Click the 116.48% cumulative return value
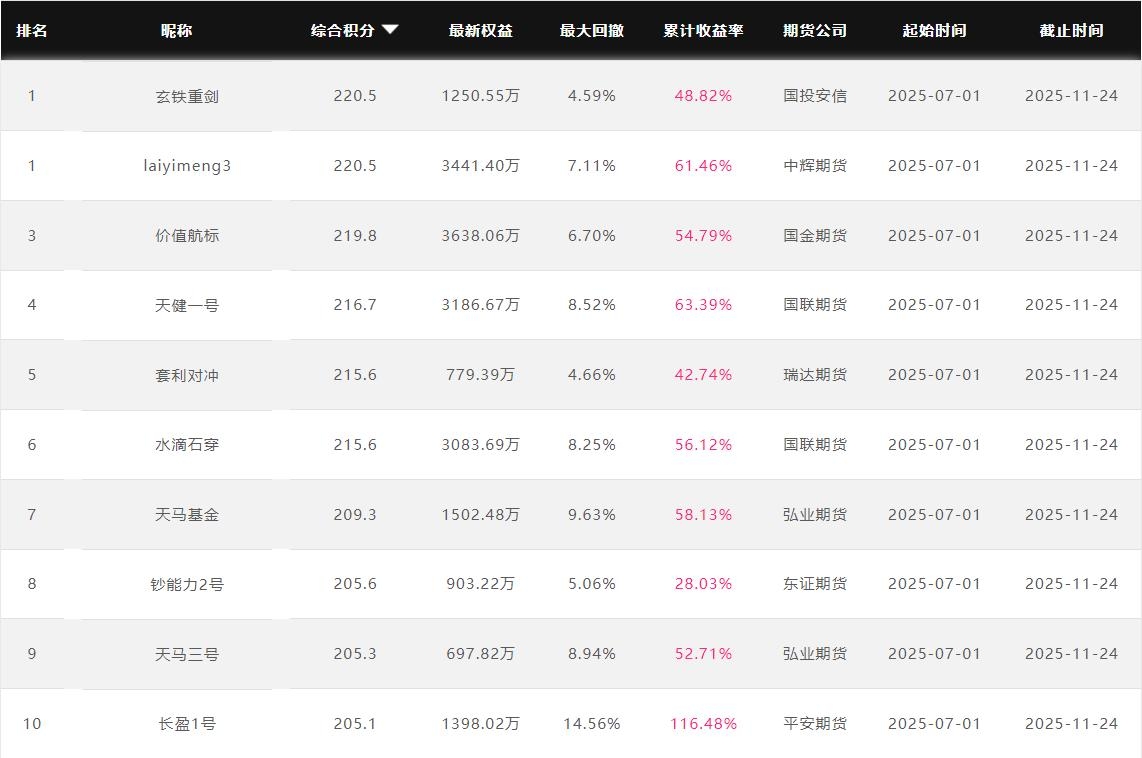Viewport: 1142px width, 758px height. 703,724
